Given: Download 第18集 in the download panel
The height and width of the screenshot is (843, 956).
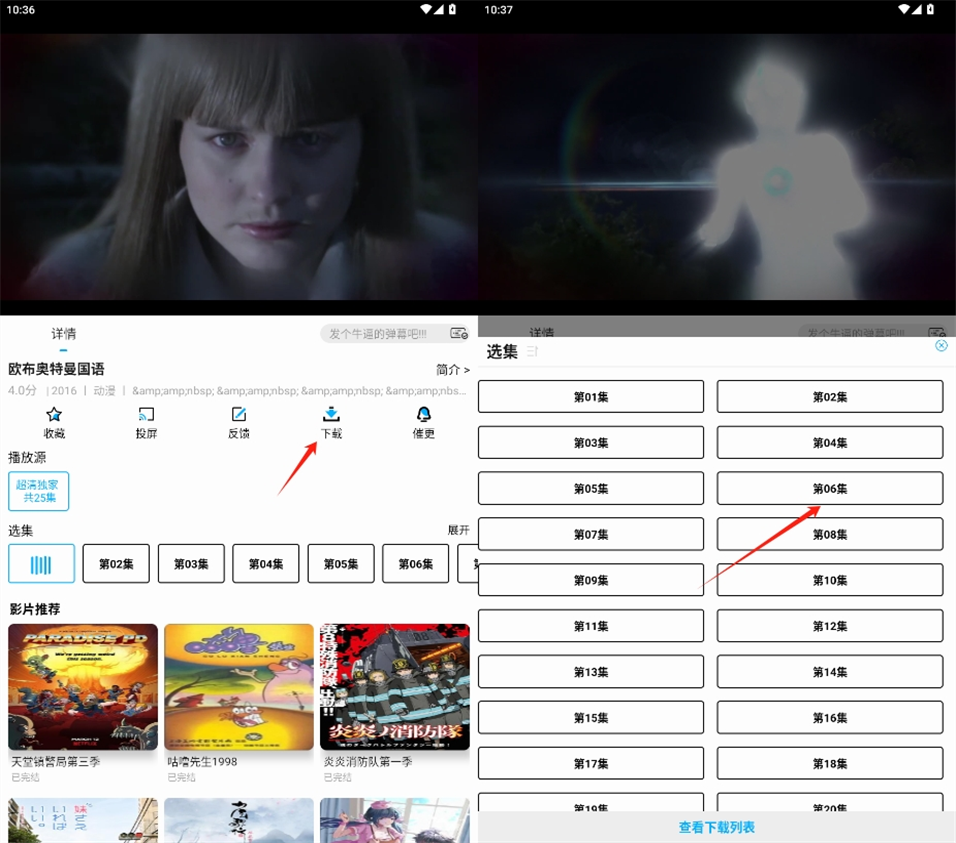Looking at the screenshot, I should pos(830,763).
